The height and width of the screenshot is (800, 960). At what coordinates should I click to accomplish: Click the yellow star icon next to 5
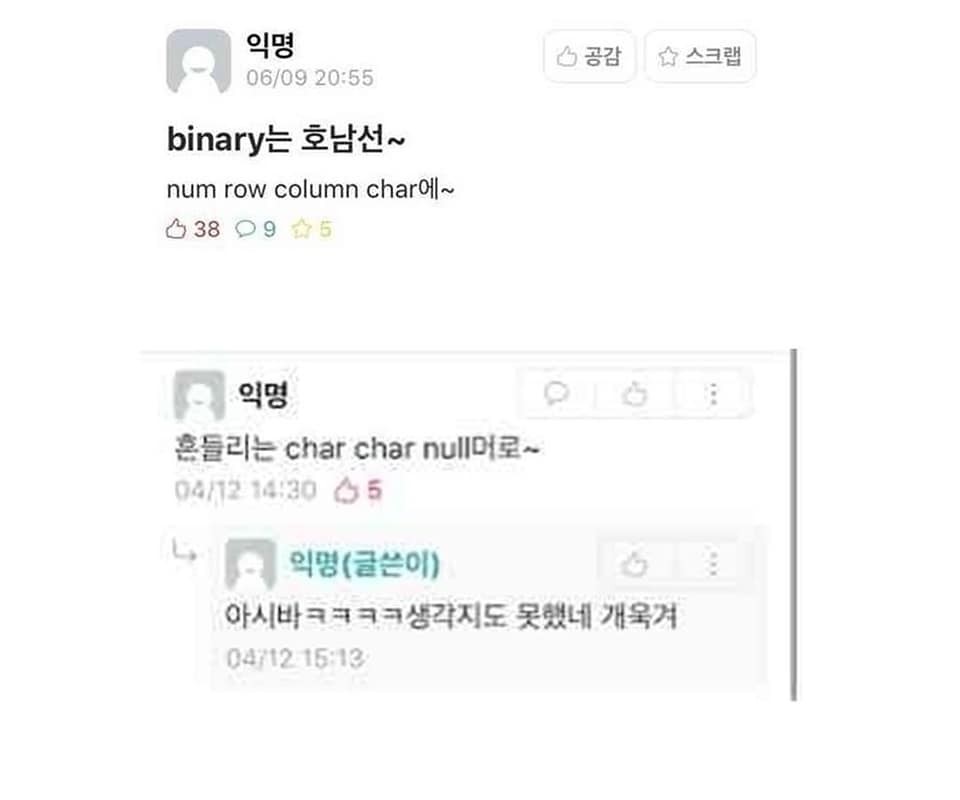(301, 229)
